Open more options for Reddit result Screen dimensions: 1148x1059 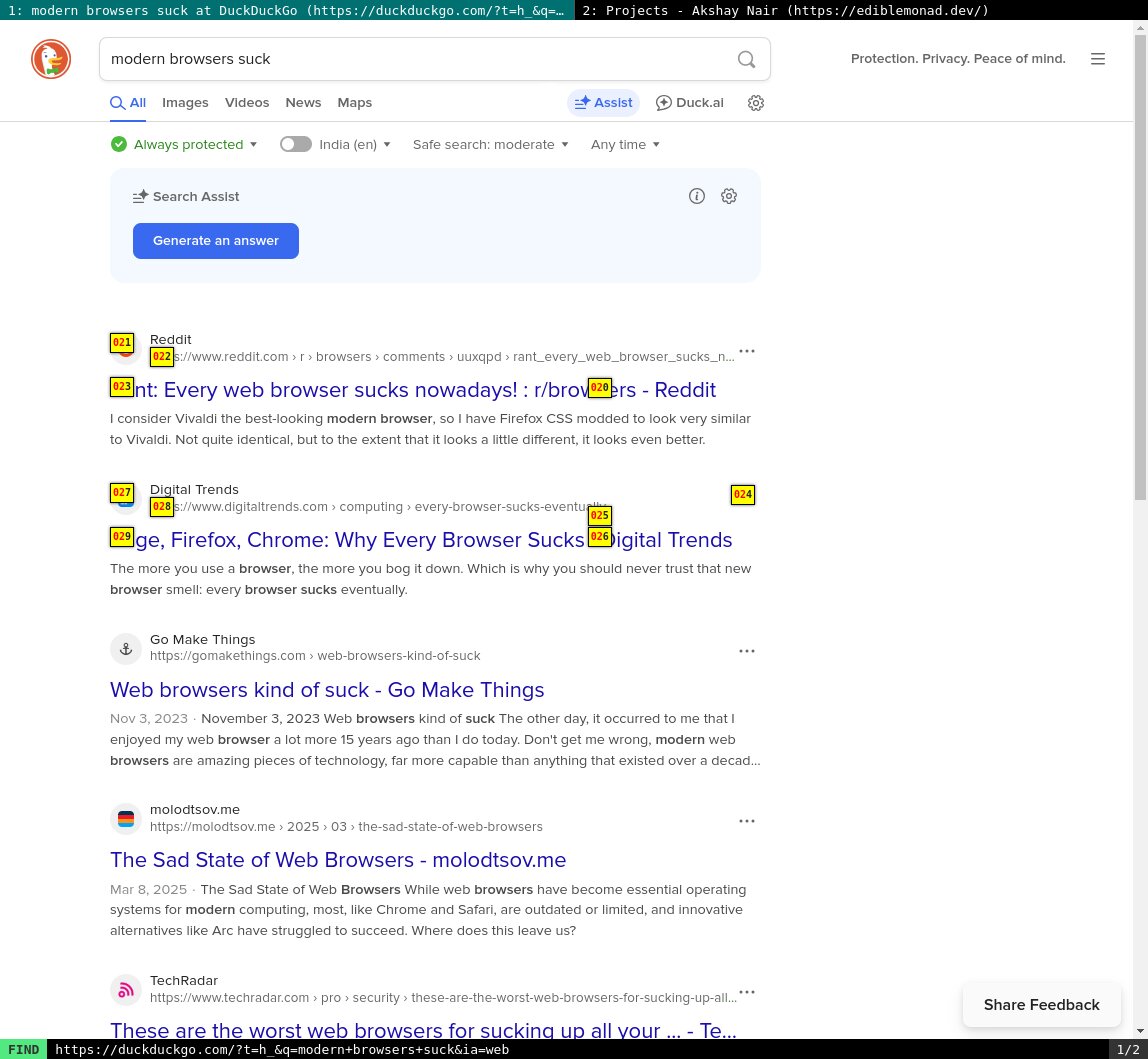(x=747, y=351)
